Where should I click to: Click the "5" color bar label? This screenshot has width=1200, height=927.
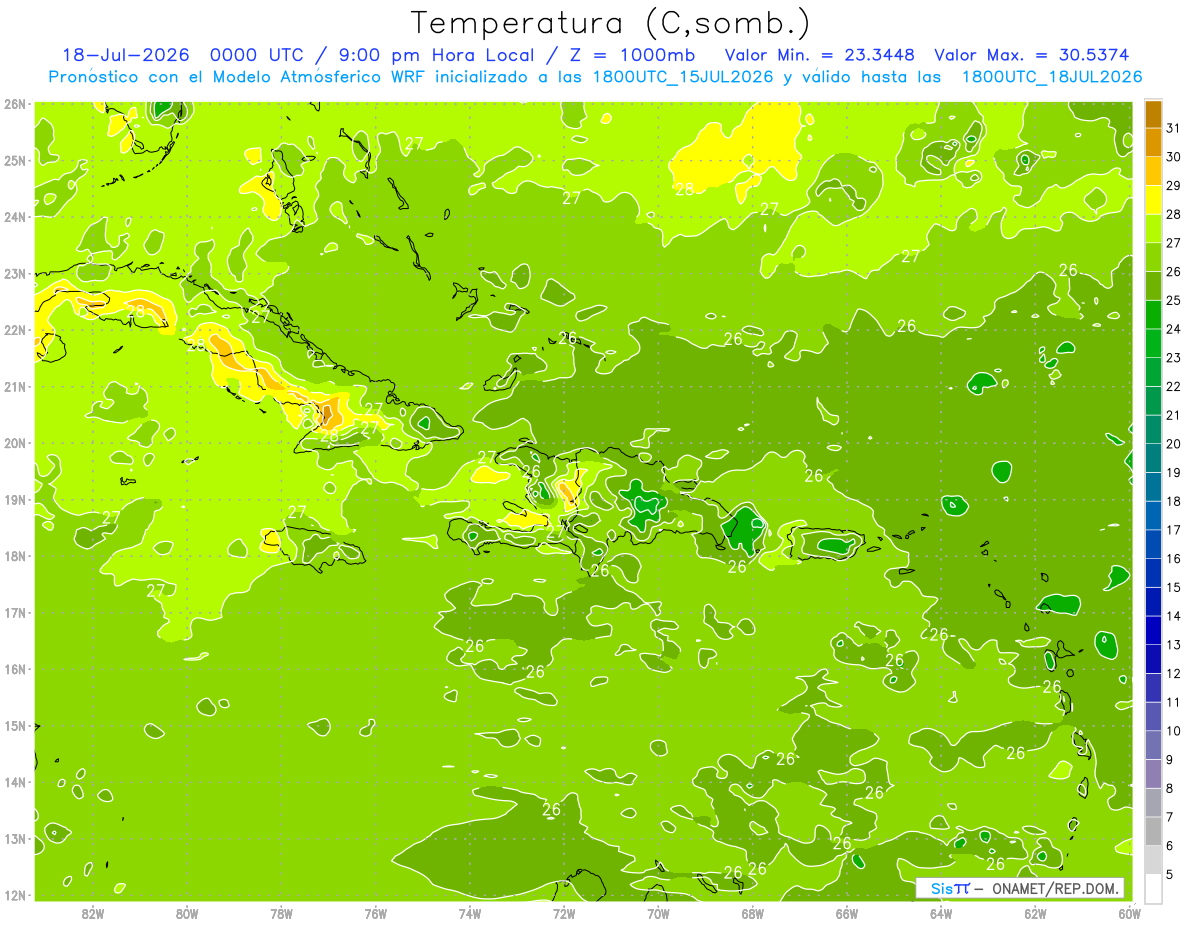pyautogui.click(x=1170, y=874)
